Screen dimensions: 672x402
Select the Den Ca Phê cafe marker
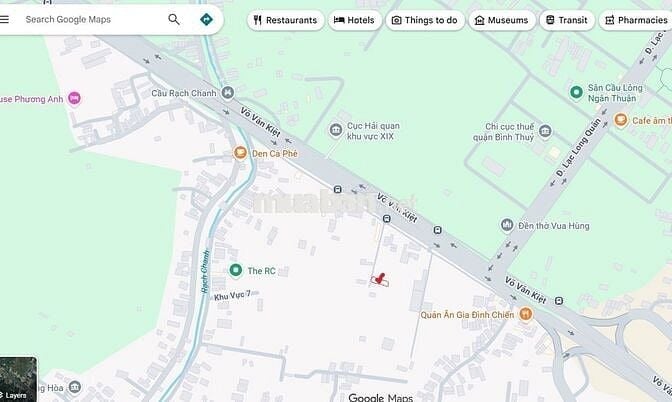tap(240, 153)
